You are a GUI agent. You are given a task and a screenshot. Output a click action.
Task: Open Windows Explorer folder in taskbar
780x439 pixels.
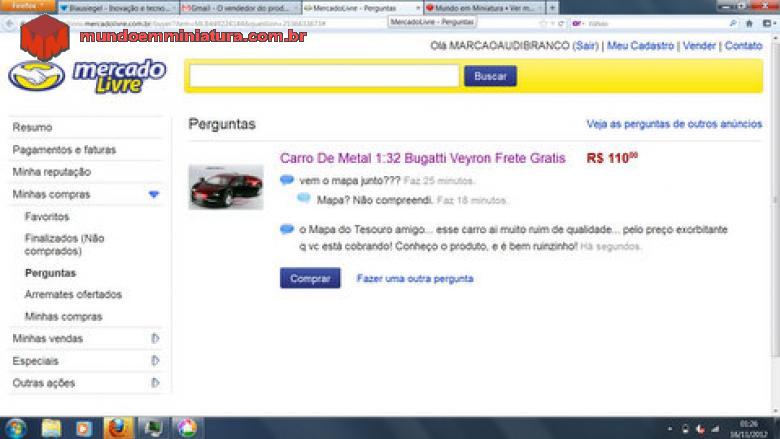(51, 428)
